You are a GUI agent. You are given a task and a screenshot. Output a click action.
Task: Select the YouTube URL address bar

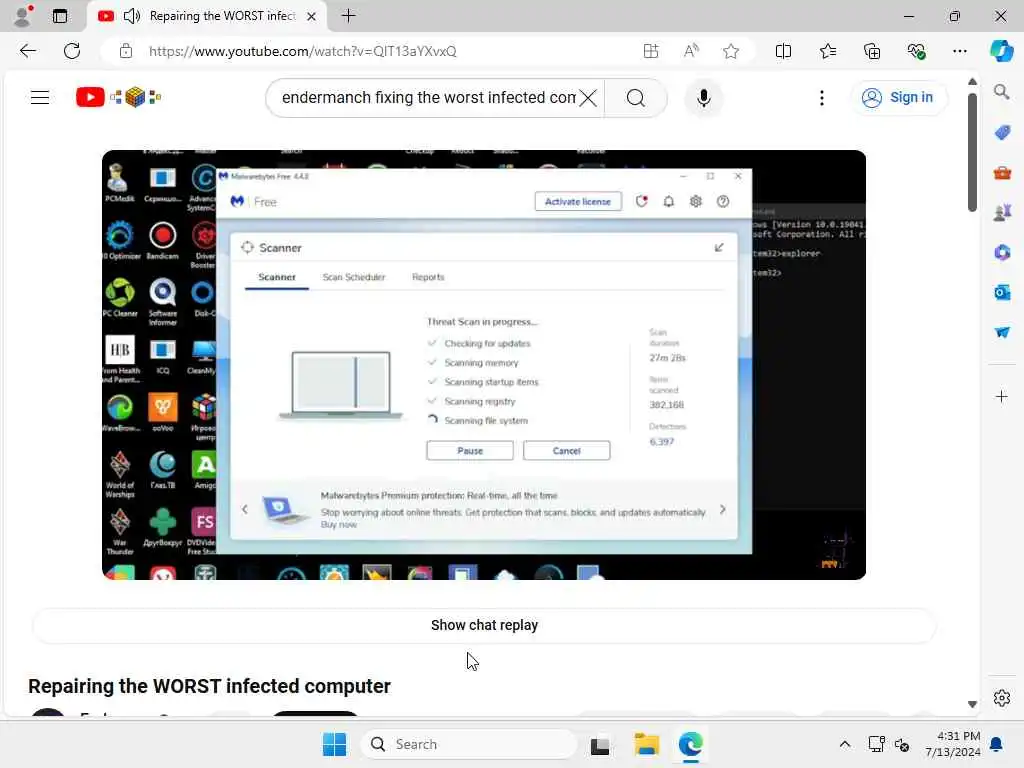click(x=302, y=51)
